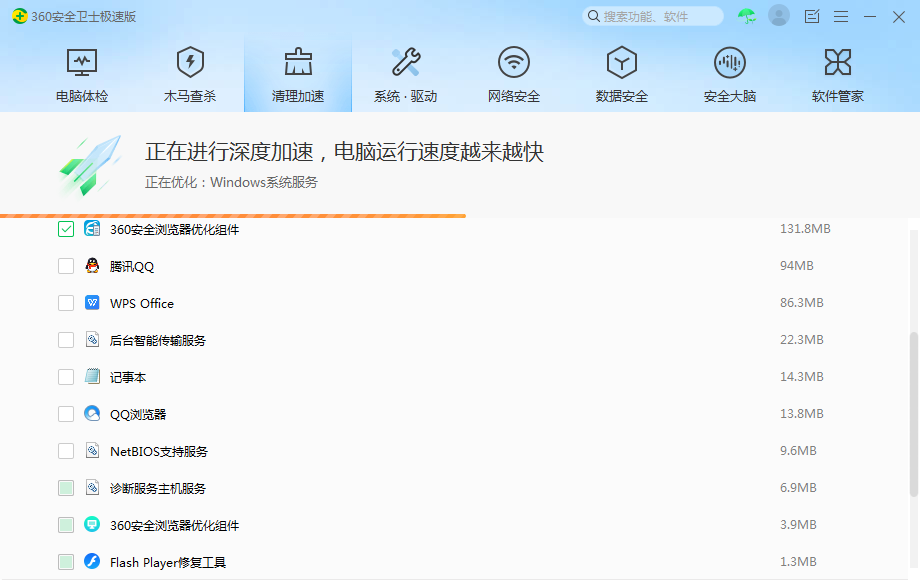This screenshot has width=920, height=580.
Task: Open the 木马查杀 shield icon
Action: 190,62
